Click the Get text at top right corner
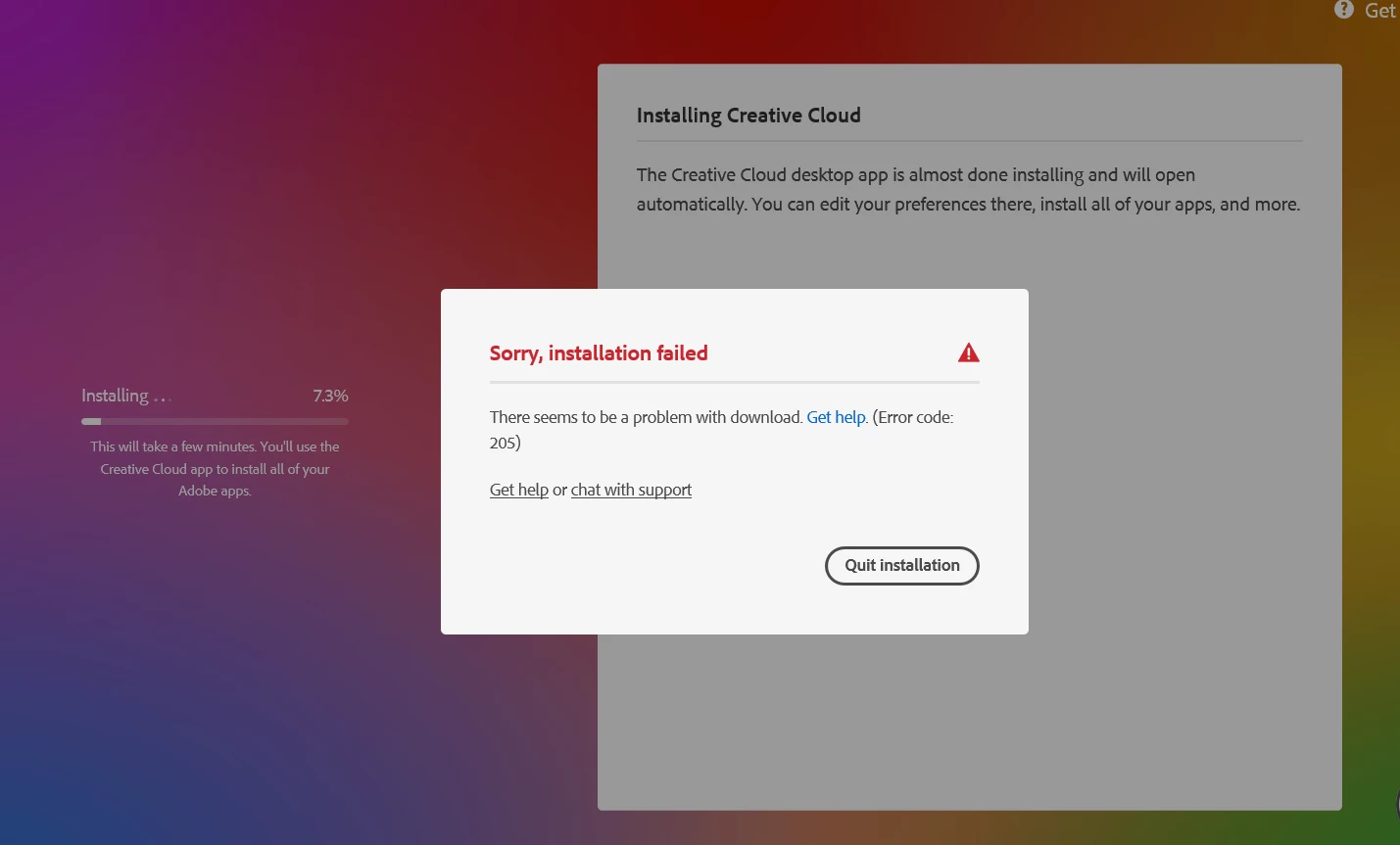 1379,11
